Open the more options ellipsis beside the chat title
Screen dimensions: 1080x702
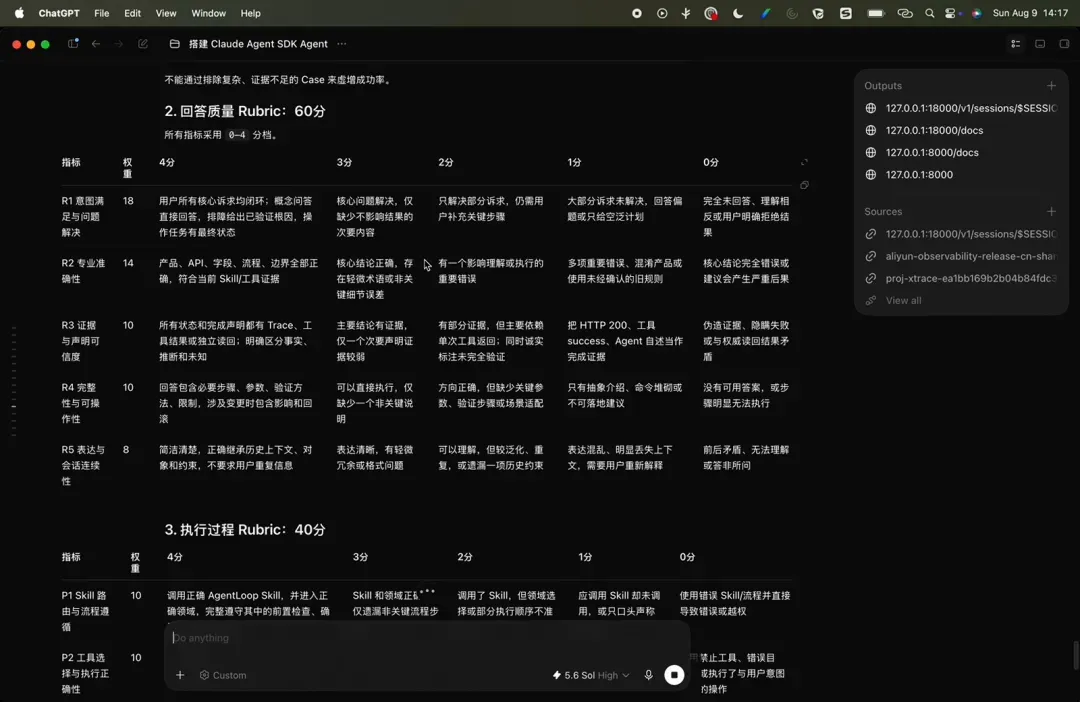click(x=342, y=43)
